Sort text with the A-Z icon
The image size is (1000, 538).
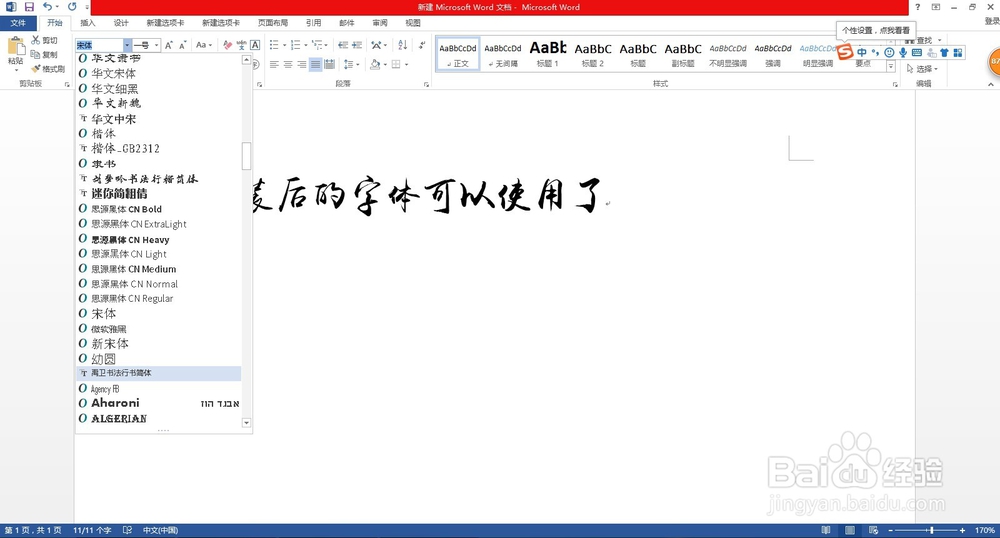[402, 45]
